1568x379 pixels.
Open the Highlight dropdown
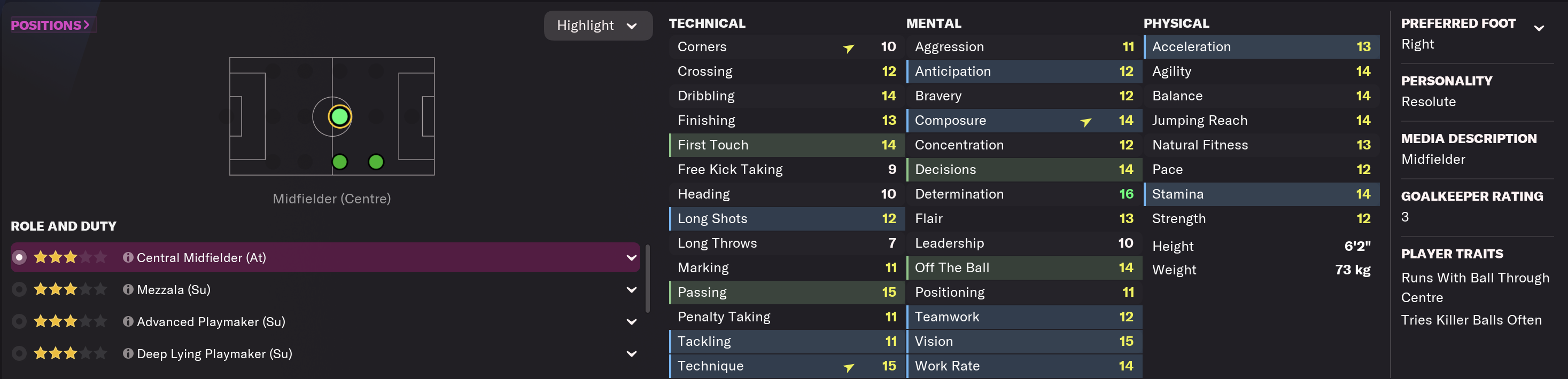click(x=597, y=26)
